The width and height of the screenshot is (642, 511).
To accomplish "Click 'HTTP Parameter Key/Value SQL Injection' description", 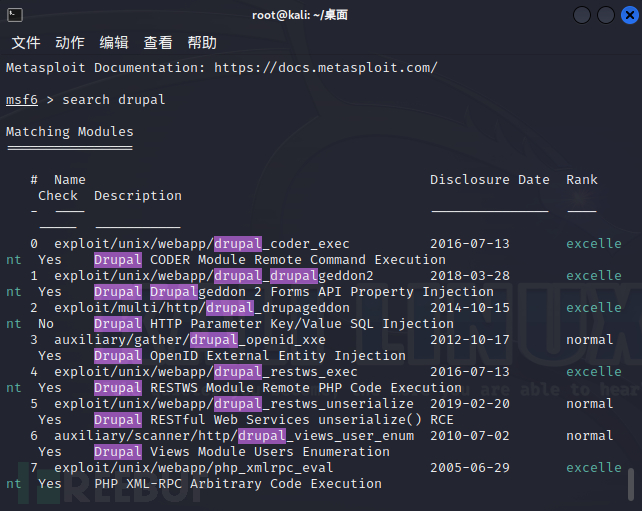I will [302, 323].
